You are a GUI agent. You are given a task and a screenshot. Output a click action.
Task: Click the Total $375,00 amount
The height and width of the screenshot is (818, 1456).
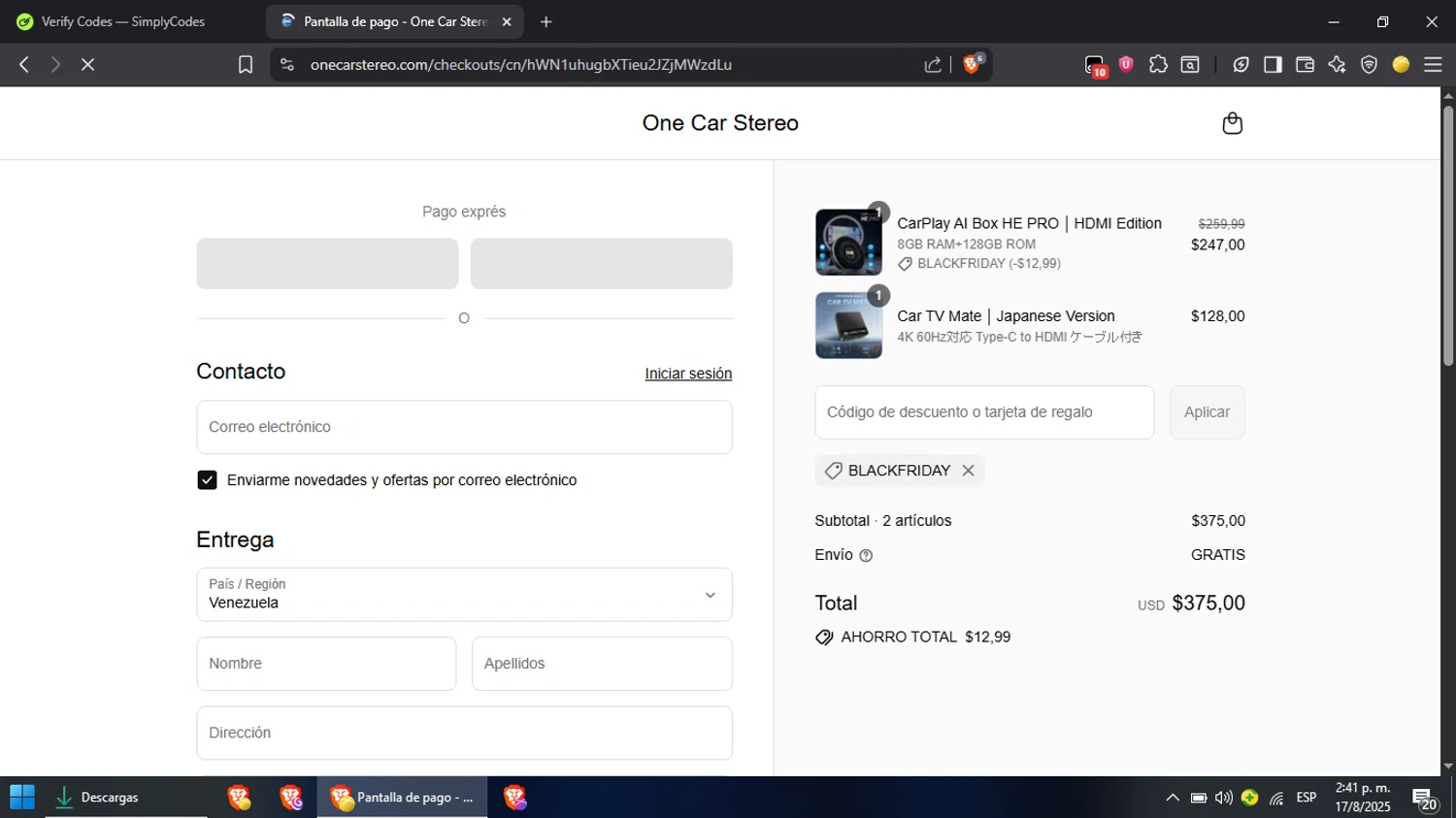[x=1208, y=603]
